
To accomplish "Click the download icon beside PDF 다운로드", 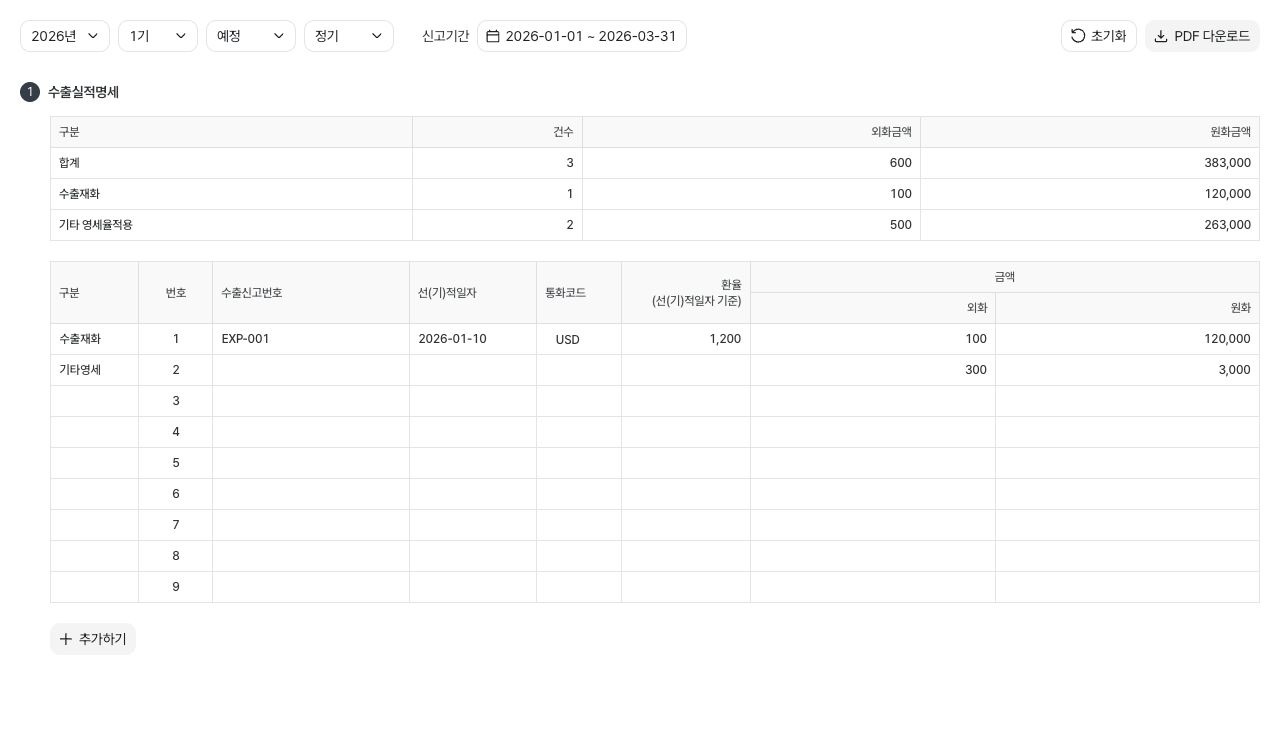I will coord(1161,36).
